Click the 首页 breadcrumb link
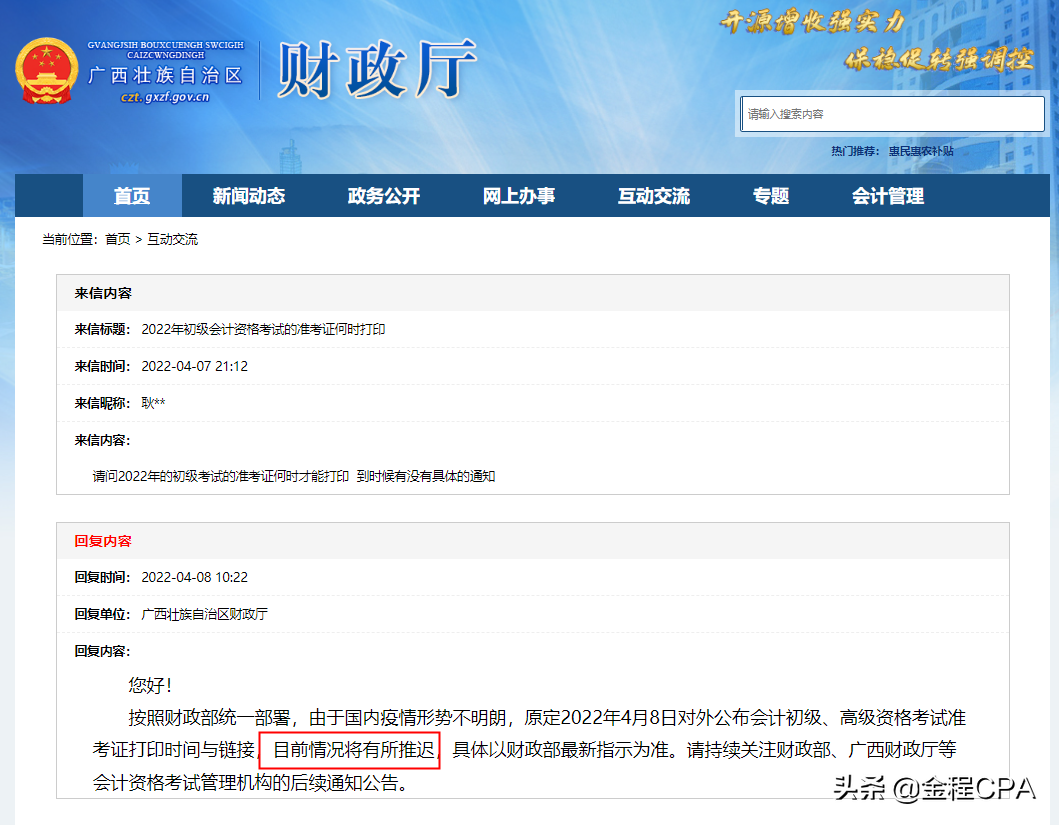Image resolution: width=1059 pixels, height=825 pixels. [x=118, y=239]
